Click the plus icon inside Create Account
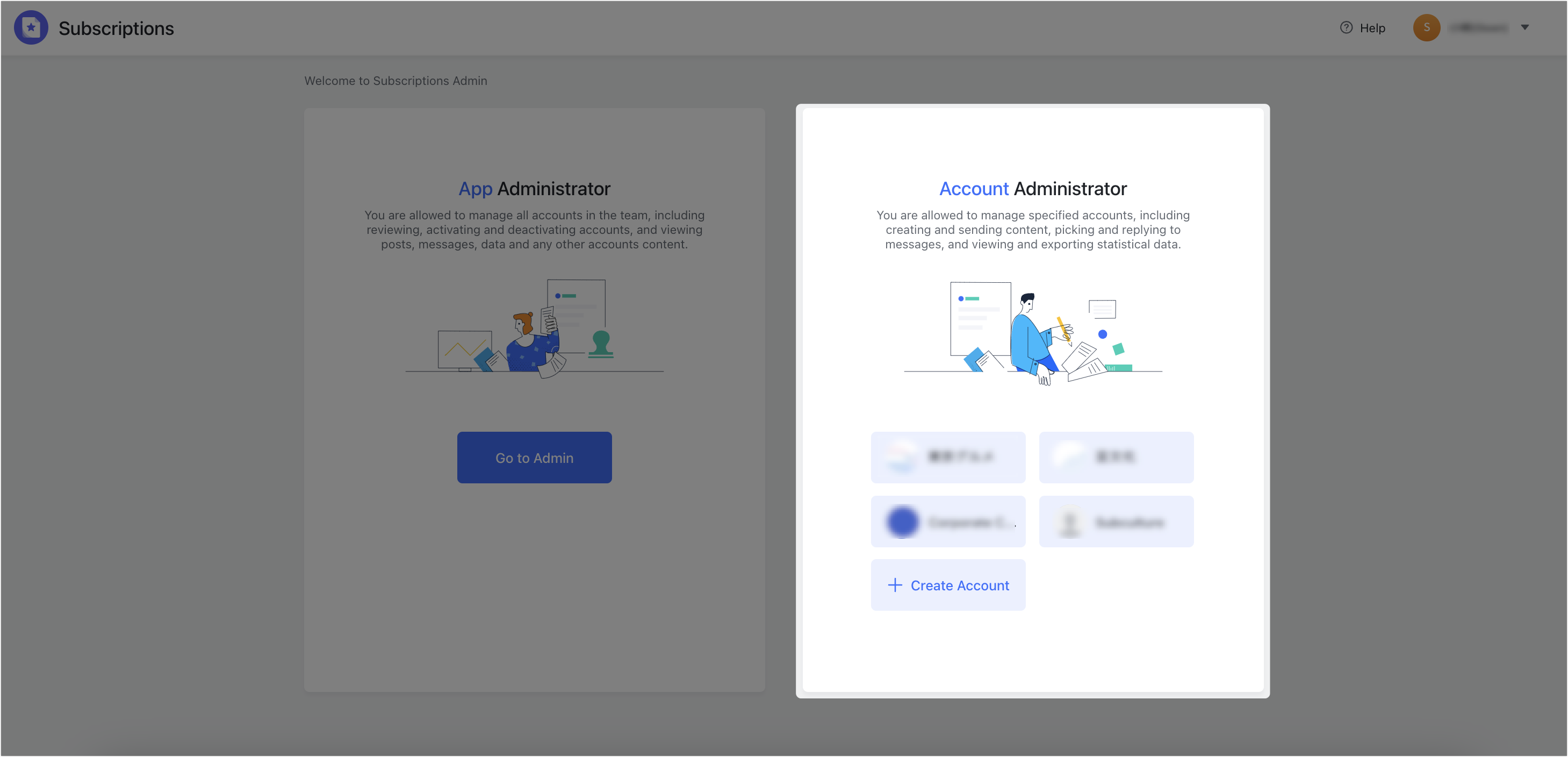Viewport: 1568px width, 757px height. [x=894, y=584]
